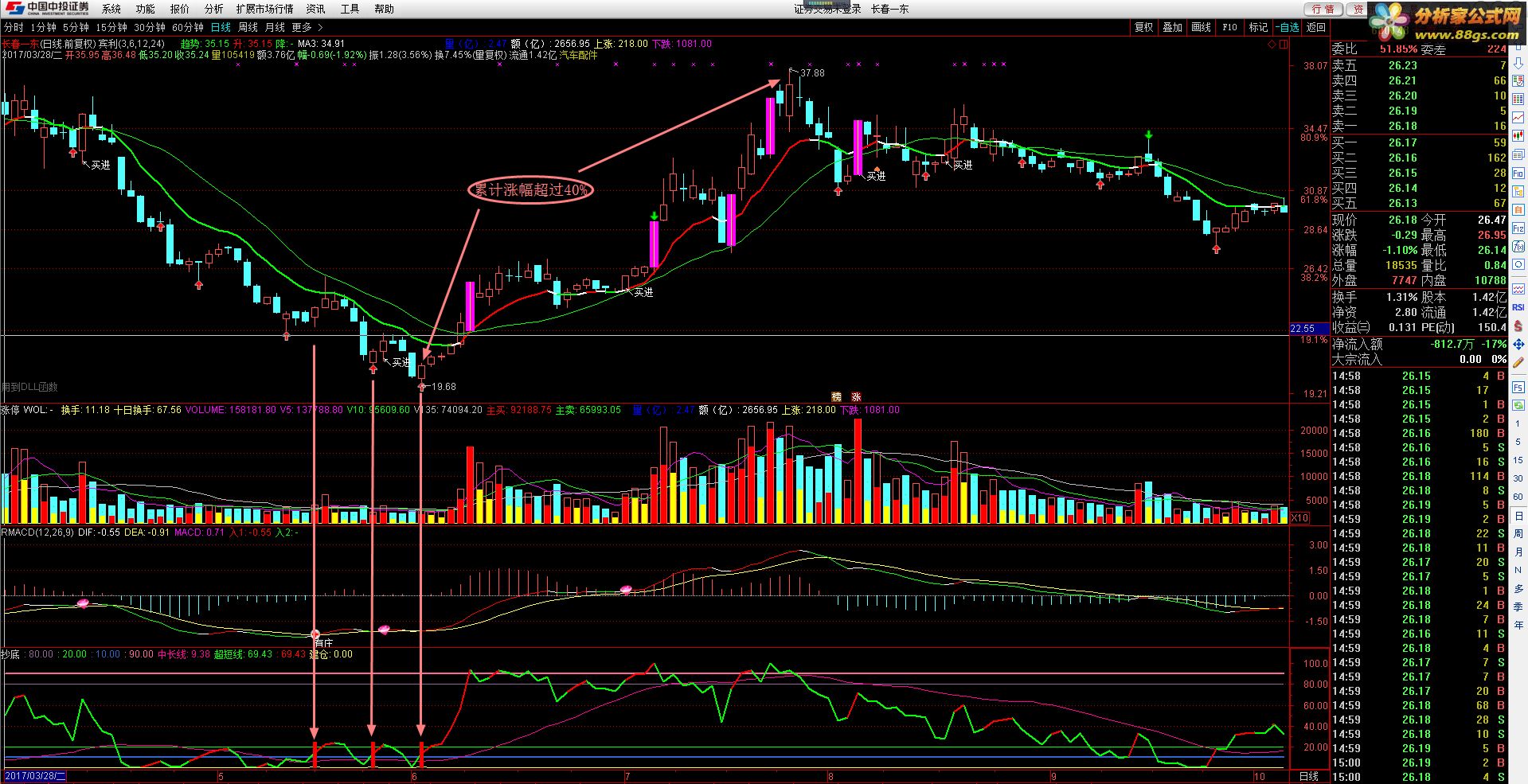Select the pencil drawing tool sidebar icon

click(1518, 361)
